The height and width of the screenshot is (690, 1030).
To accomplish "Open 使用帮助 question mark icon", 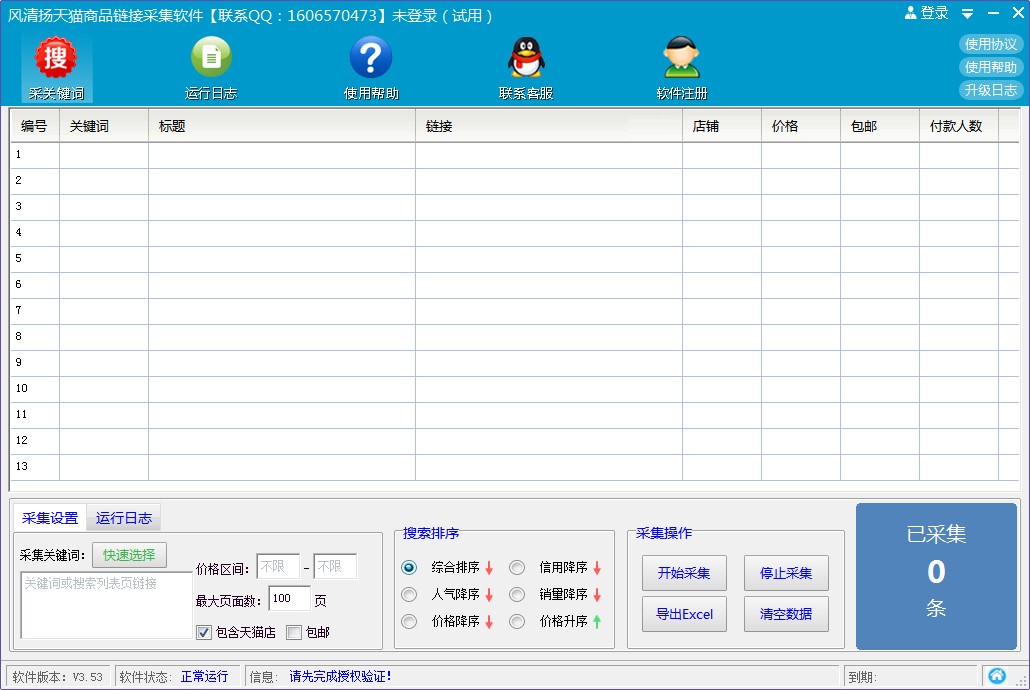I will [x=371, y=58].
